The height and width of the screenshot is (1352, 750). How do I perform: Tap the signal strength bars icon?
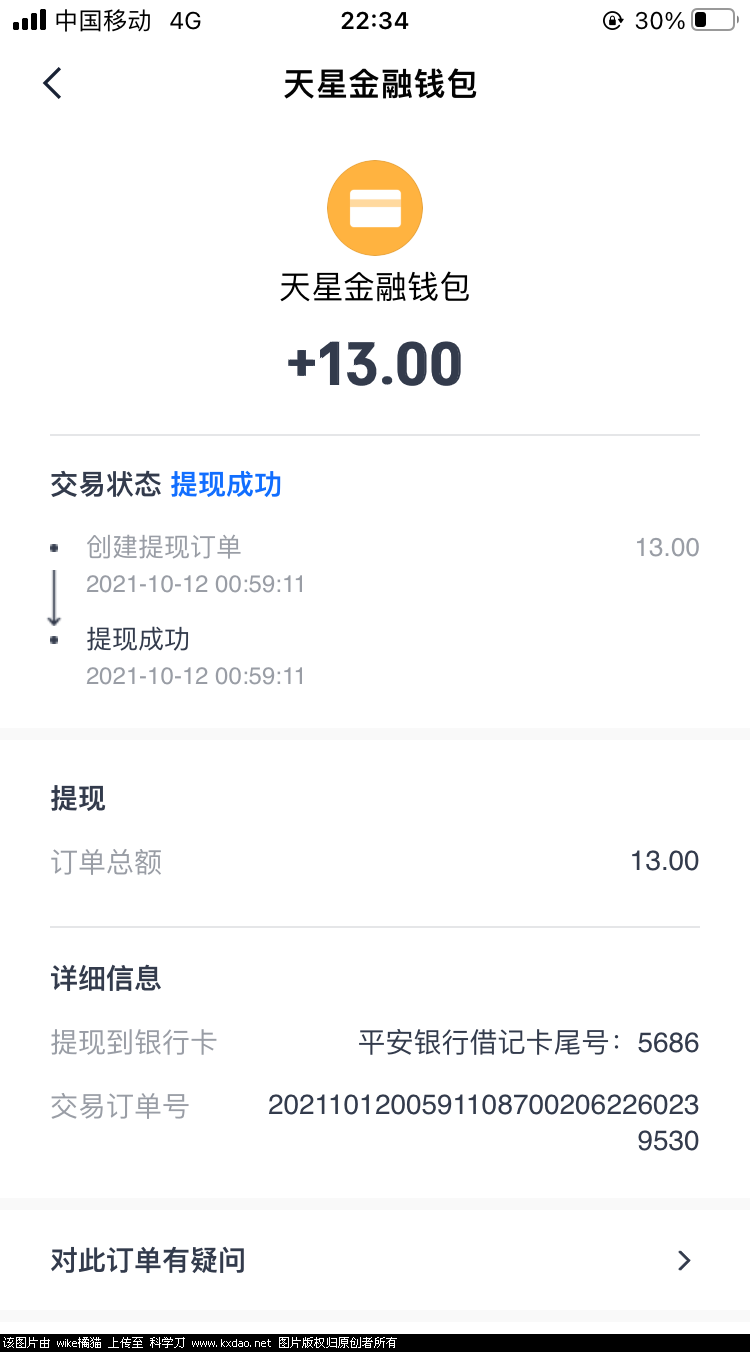point(29,20)
